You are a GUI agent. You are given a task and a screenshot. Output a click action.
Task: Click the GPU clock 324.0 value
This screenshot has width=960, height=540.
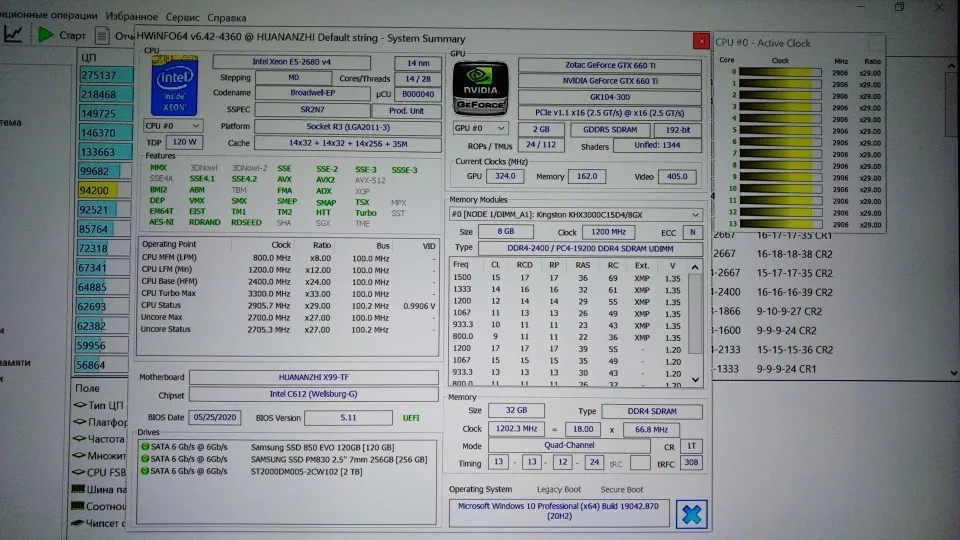504,176
